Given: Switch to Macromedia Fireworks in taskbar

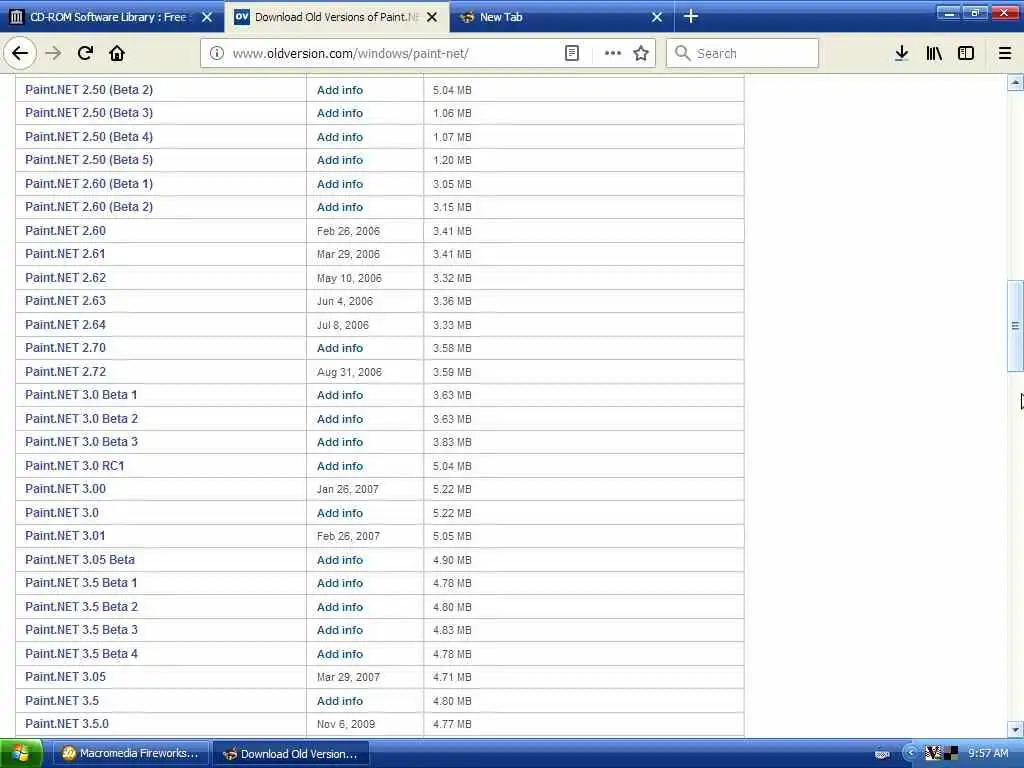Looking at the screenshot, I should click(x=130, y=754).
